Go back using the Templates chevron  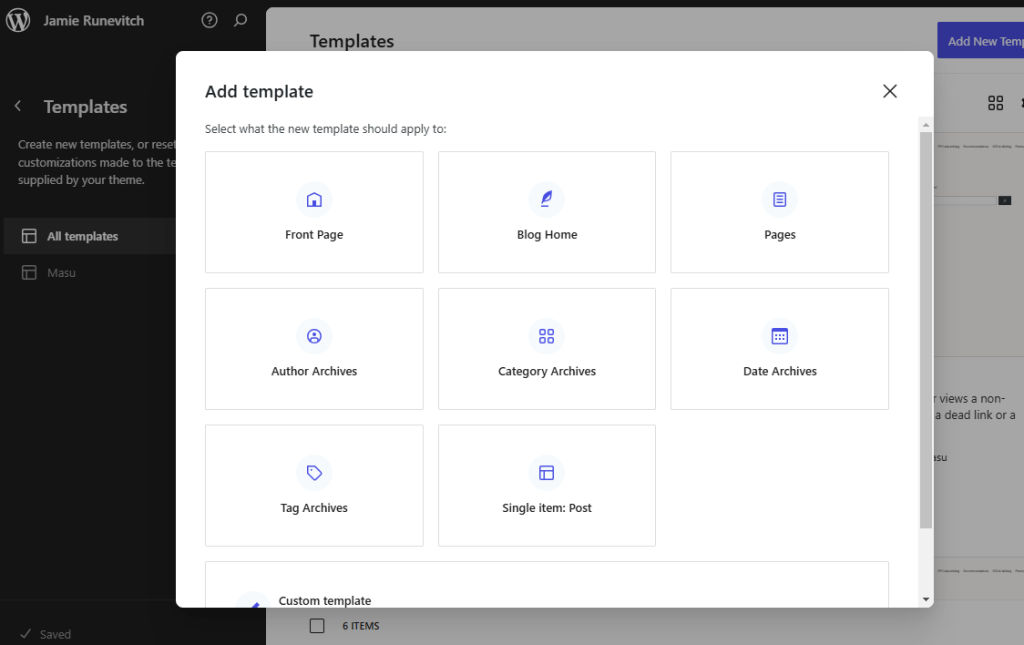[x=18, y=106]
